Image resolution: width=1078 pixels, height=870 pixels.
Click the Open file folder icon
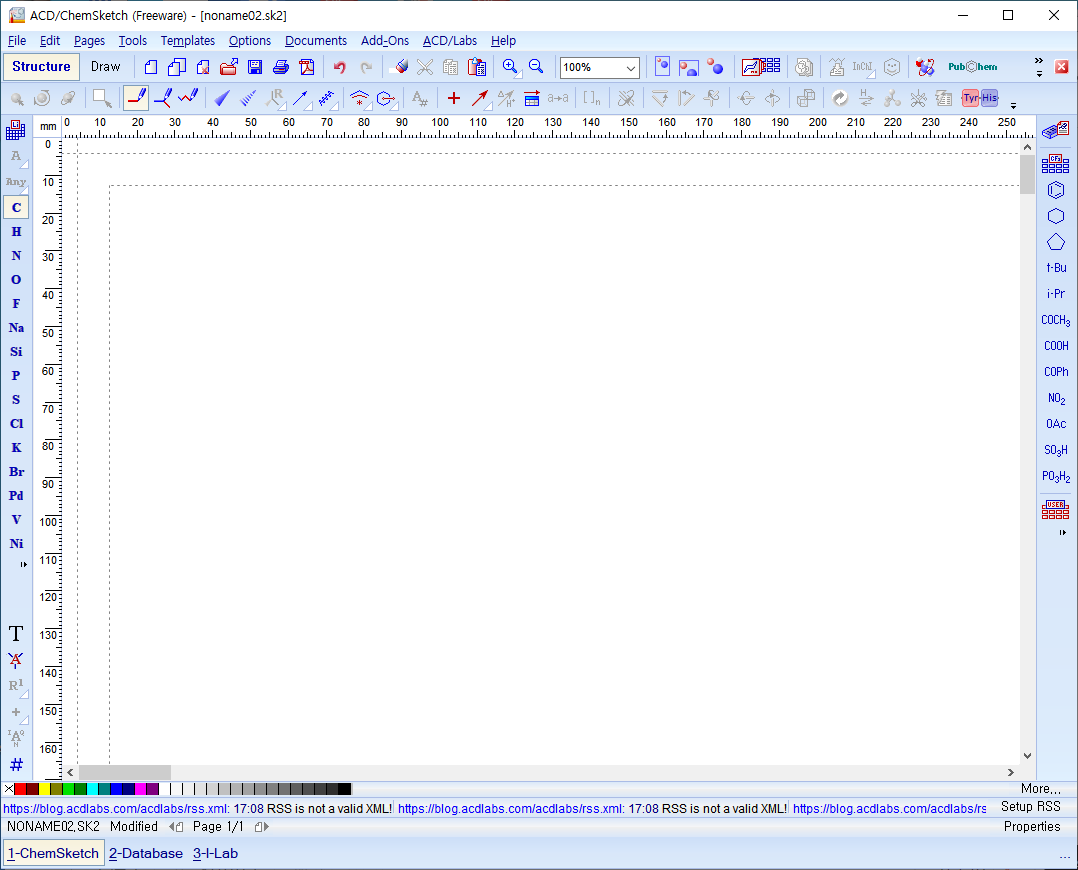coord(229,67)
